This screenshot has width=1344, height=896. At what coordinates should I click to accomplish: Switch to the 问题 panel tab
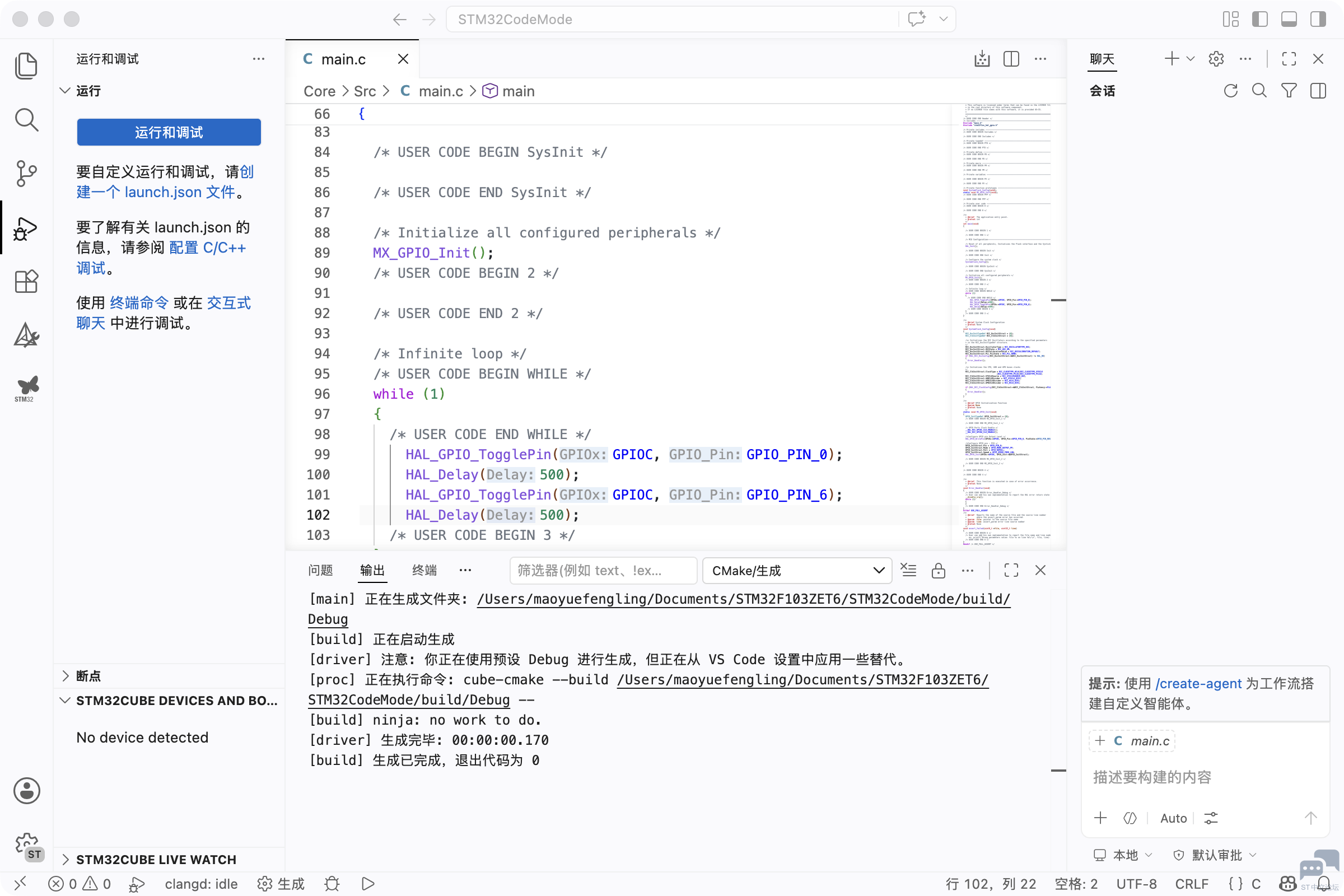click(x=320, y=570)
